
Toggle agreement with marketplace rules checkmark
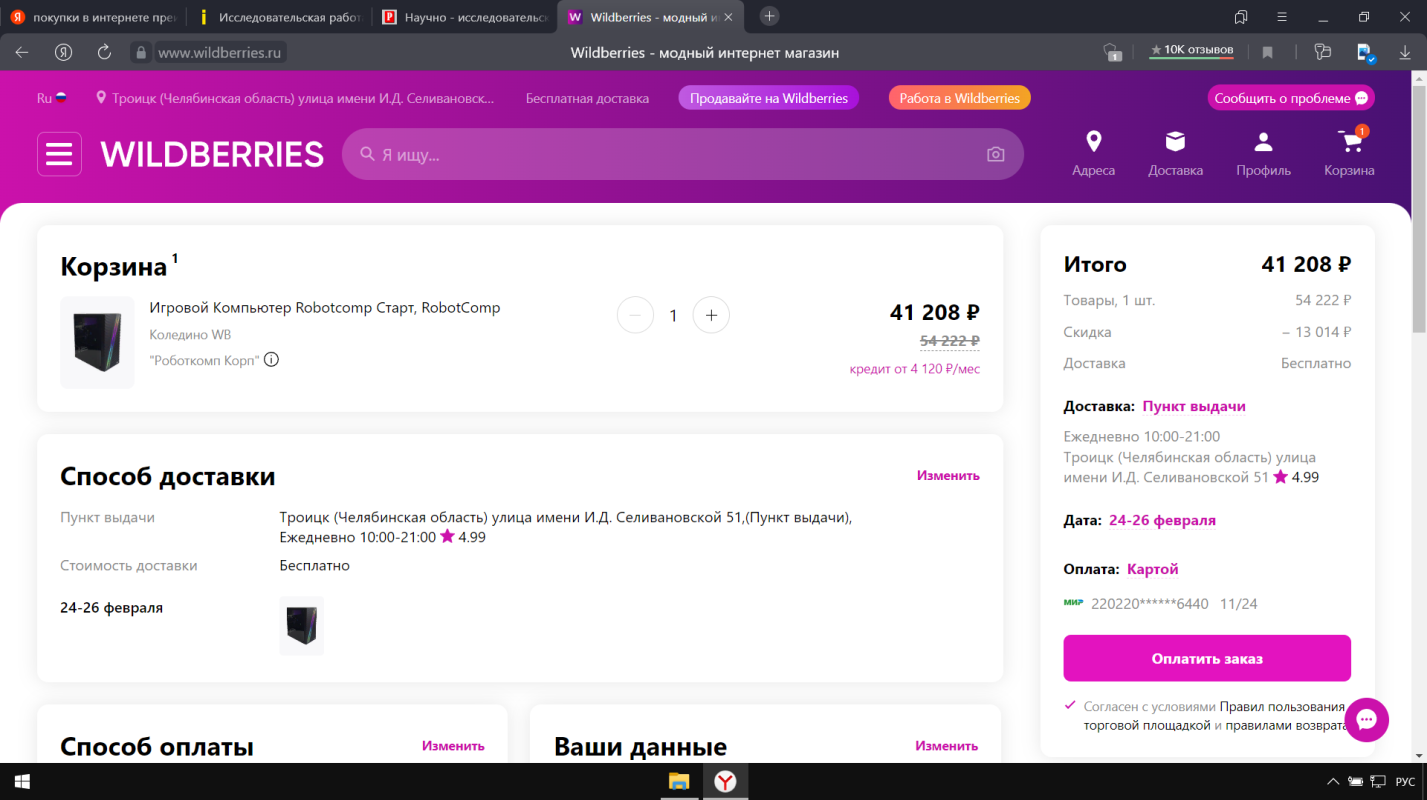pos(1071,705)
